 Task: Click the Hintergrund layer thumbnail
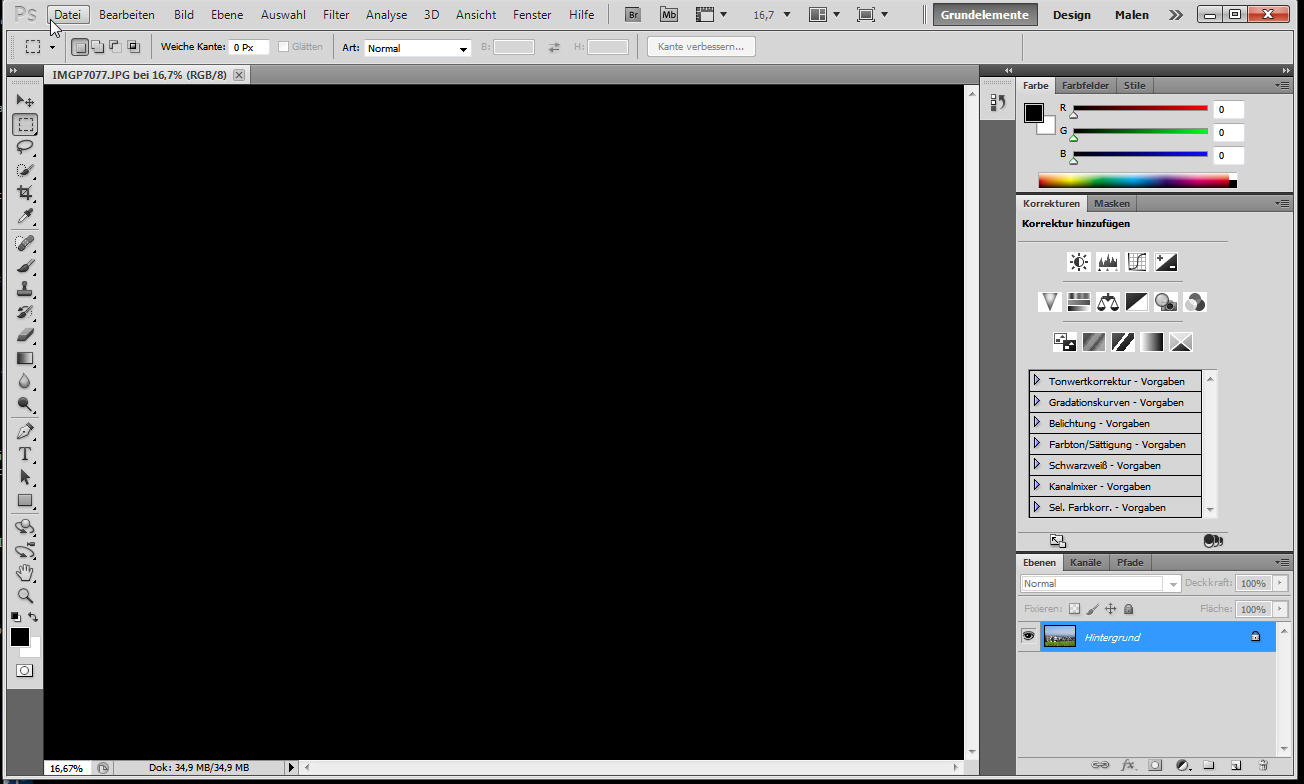coord(1060,636)
